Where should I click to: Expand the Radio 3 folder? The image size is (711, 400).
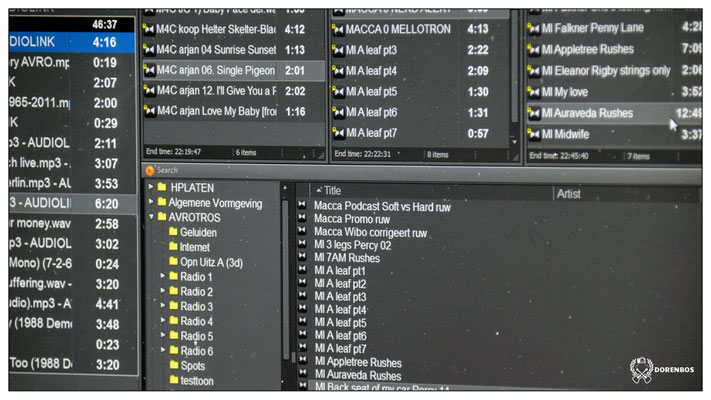tap(162, 305)
